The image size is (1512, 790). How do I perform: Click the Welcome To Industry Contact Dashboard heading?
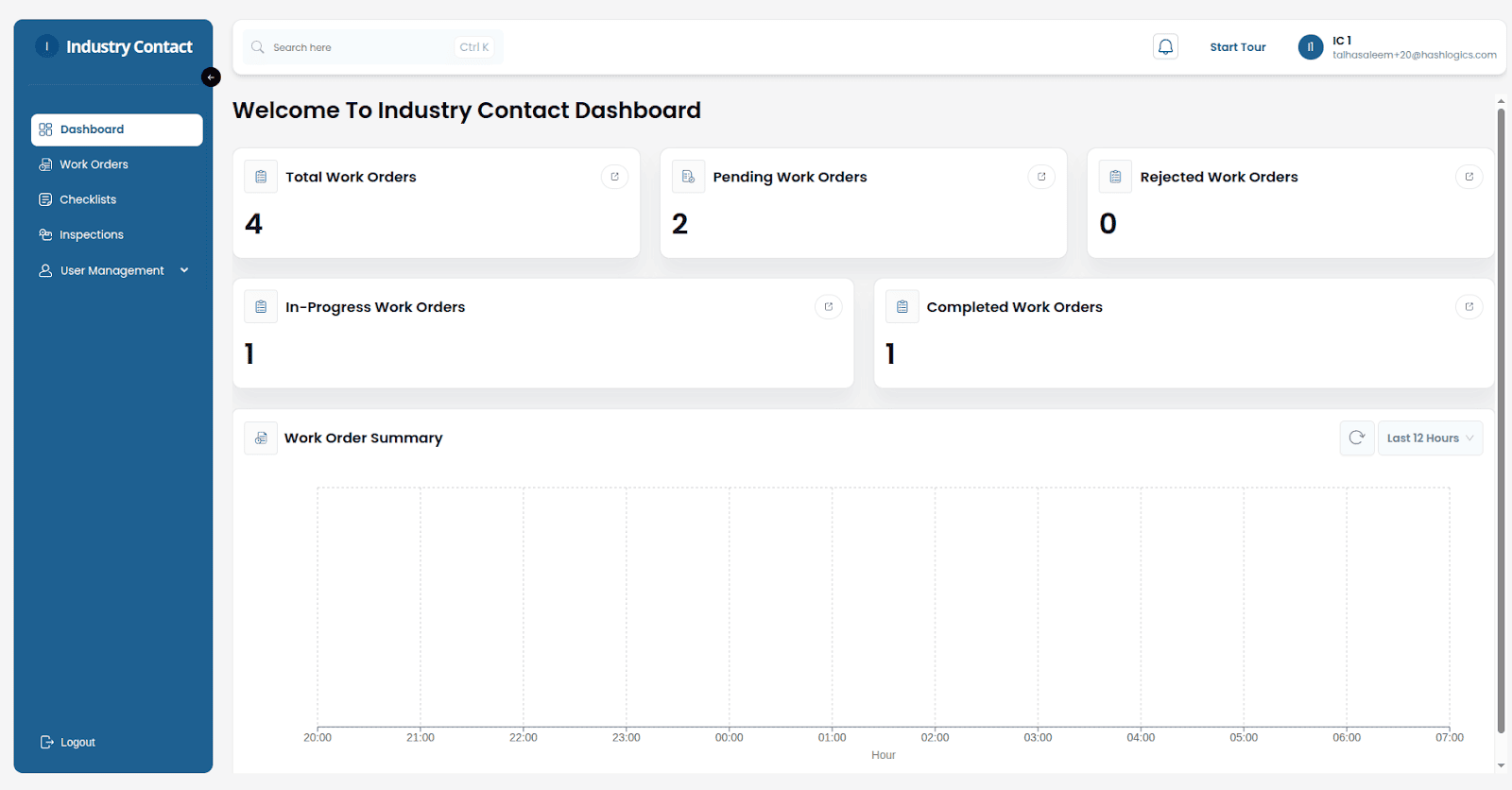[x=467, y=111]
